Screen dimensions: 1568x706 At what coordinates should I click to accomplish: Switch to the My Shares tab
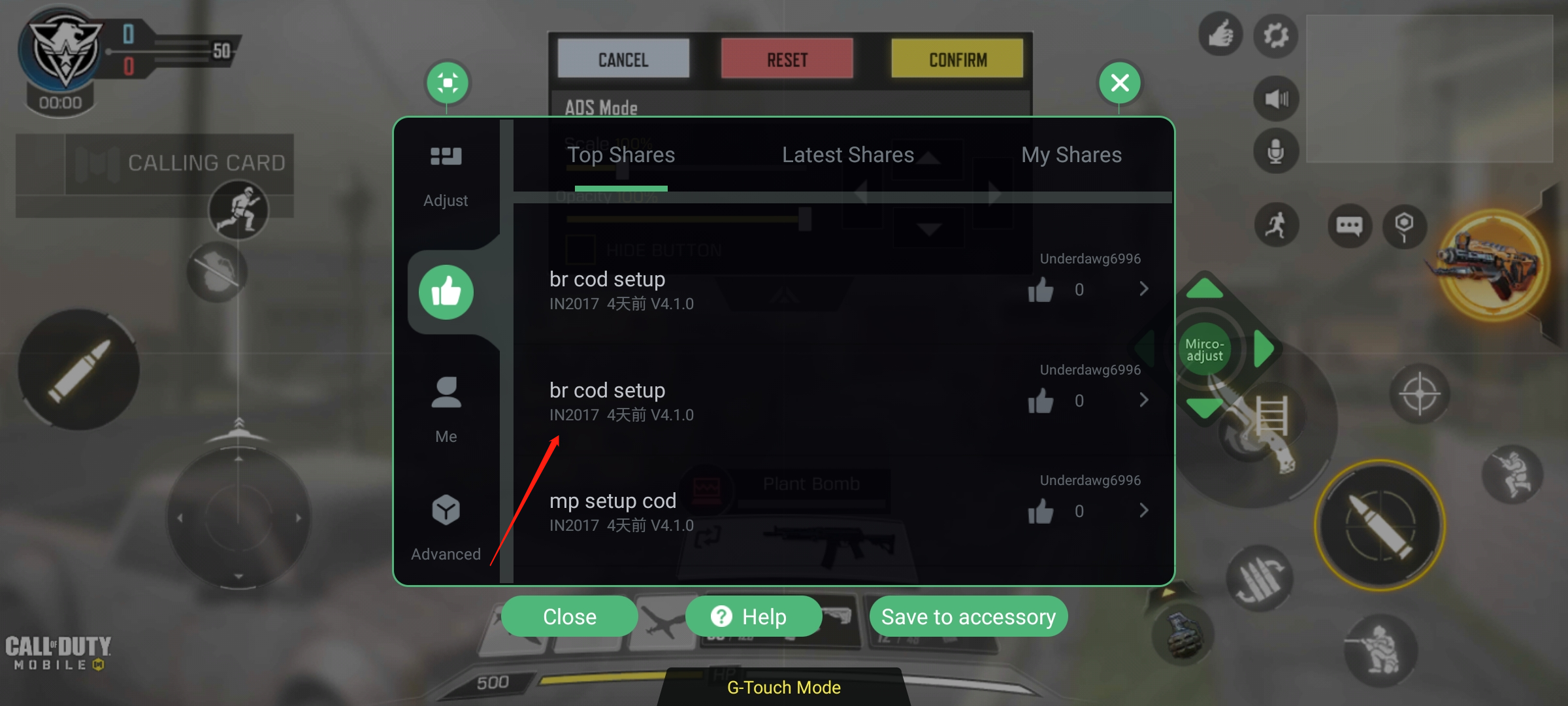point(1071,155)
